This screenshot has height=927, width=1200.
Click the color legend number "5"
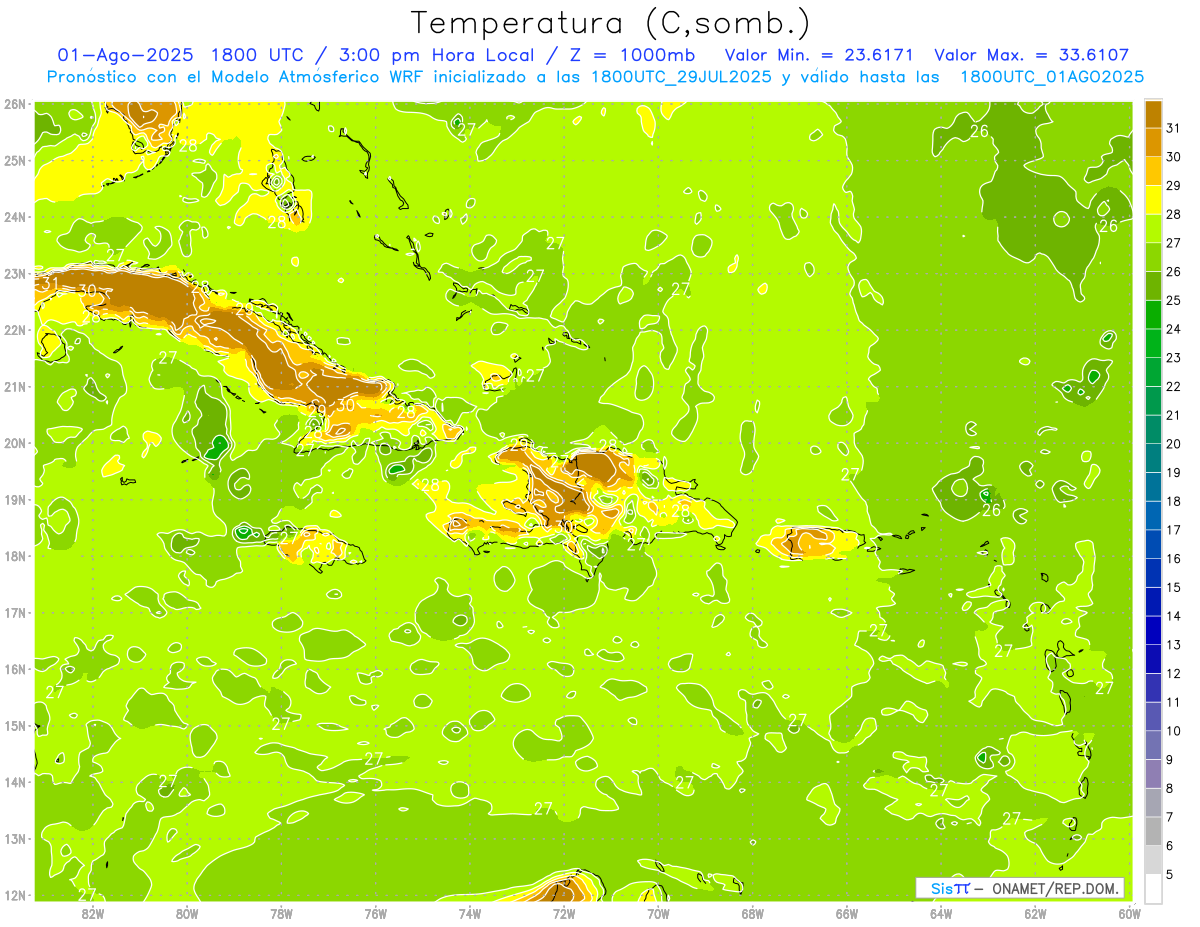[x=1172, y=875]
